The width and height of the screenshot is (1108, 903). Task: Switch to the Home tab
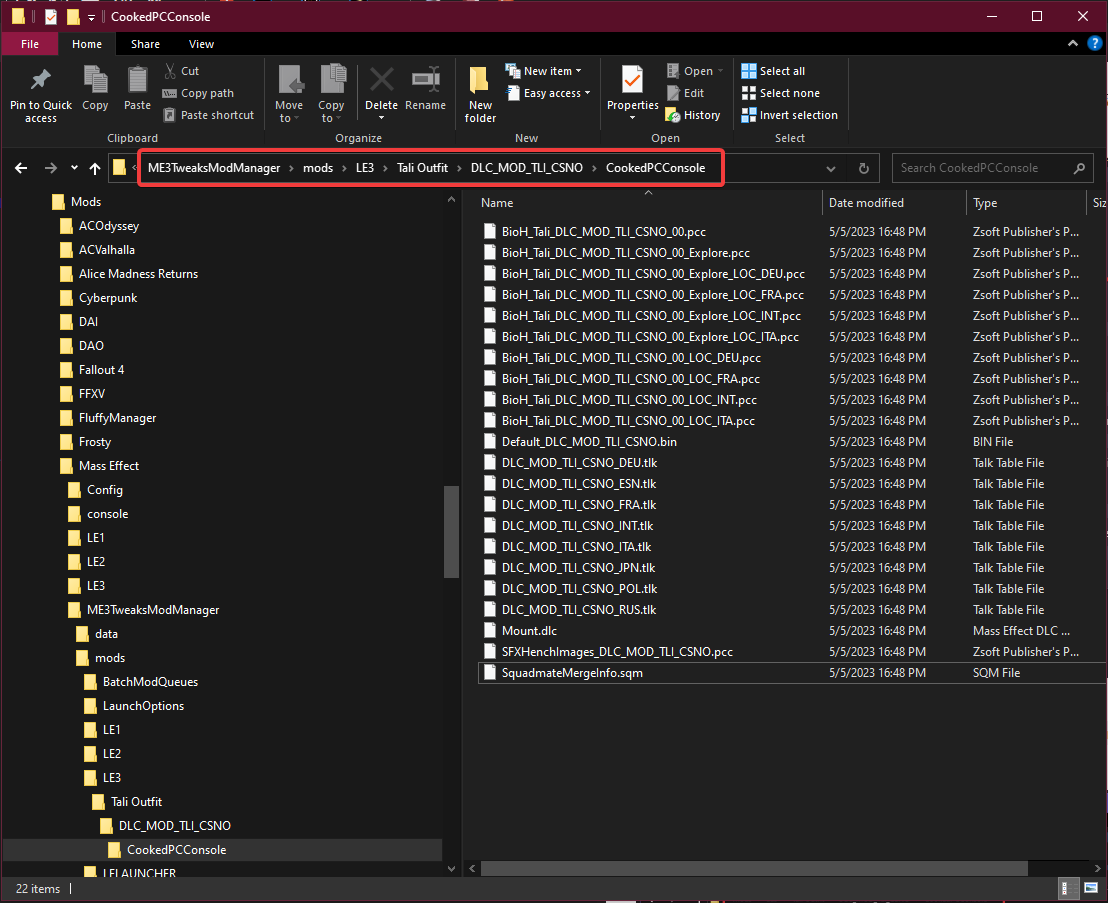click(x=87, y=44)
